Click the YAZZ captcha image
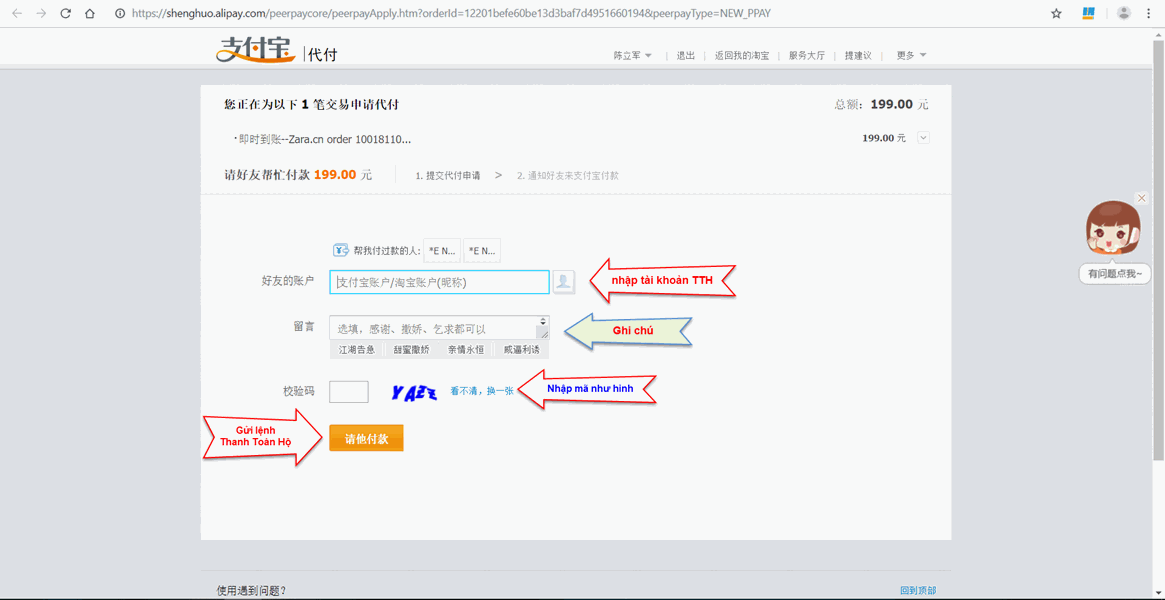The image size is (1165, 600). coord(415,392)
